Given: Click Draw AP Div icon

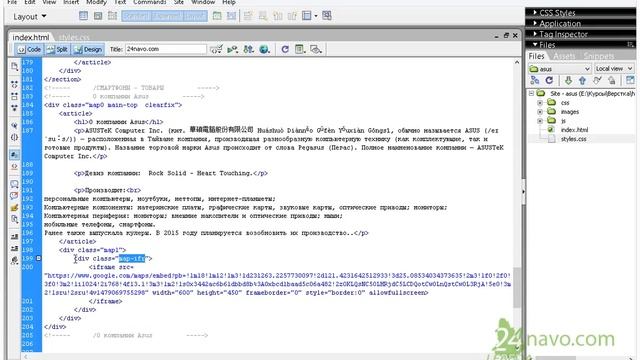Looking at the screenshot, I should [x=112, y=16].
